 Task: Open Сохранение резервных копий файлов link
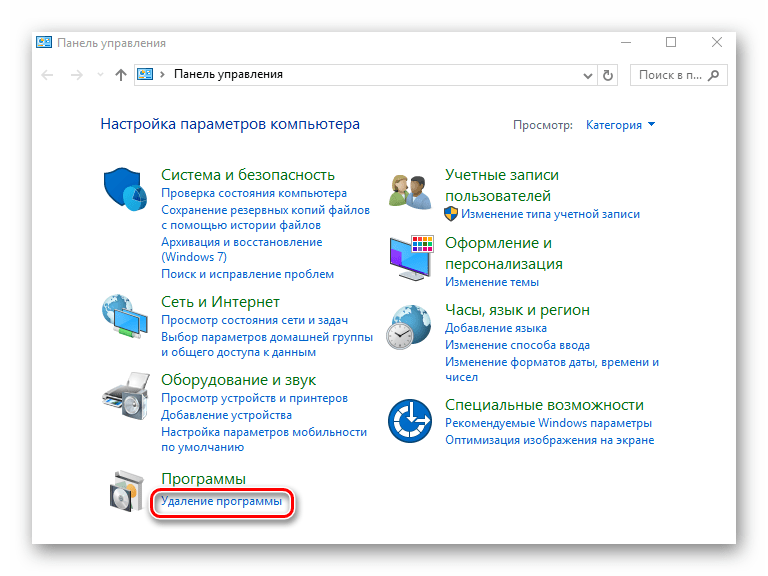(x=265, y=217)
